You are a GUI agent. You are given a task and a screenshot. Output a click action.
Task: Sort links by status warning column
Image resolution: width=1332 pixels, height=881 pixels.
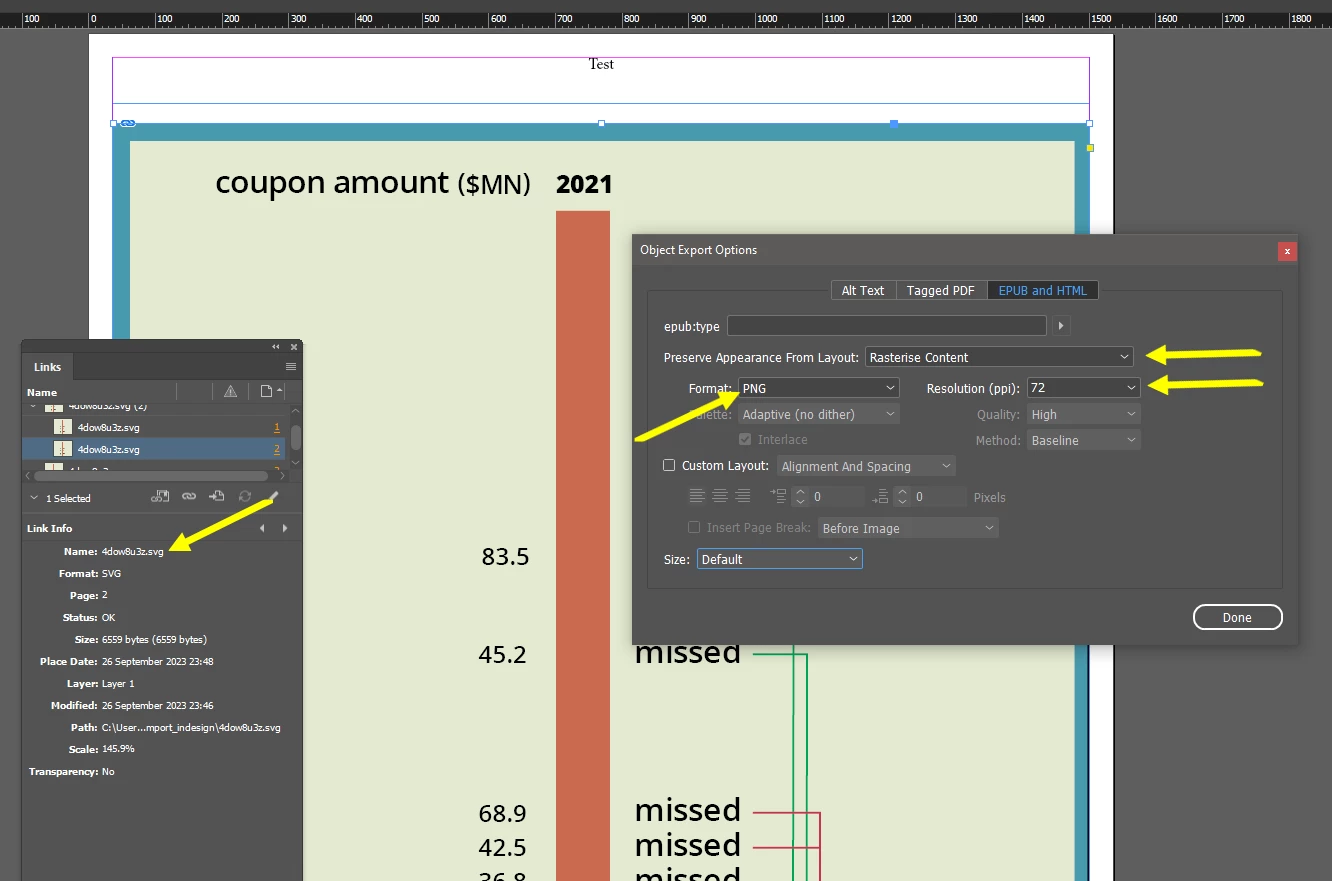(230, 392)
